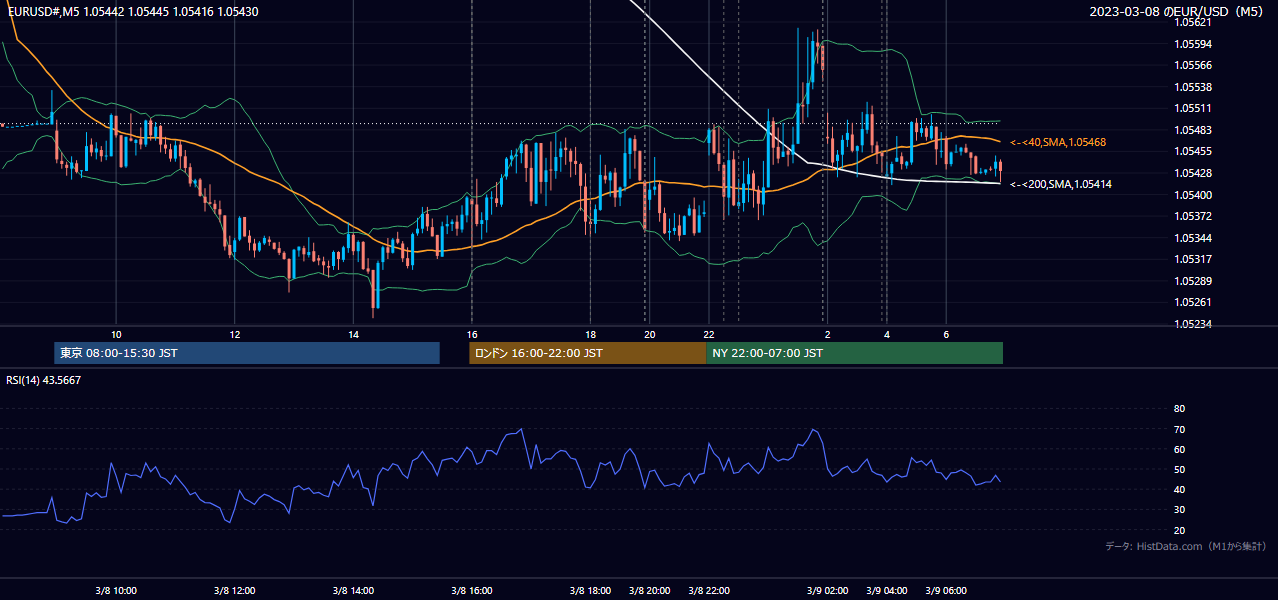Viewport: 1278px width, 600px height.
Task: Click the 3/9 06:00 bottom time label
Action: 946,591
